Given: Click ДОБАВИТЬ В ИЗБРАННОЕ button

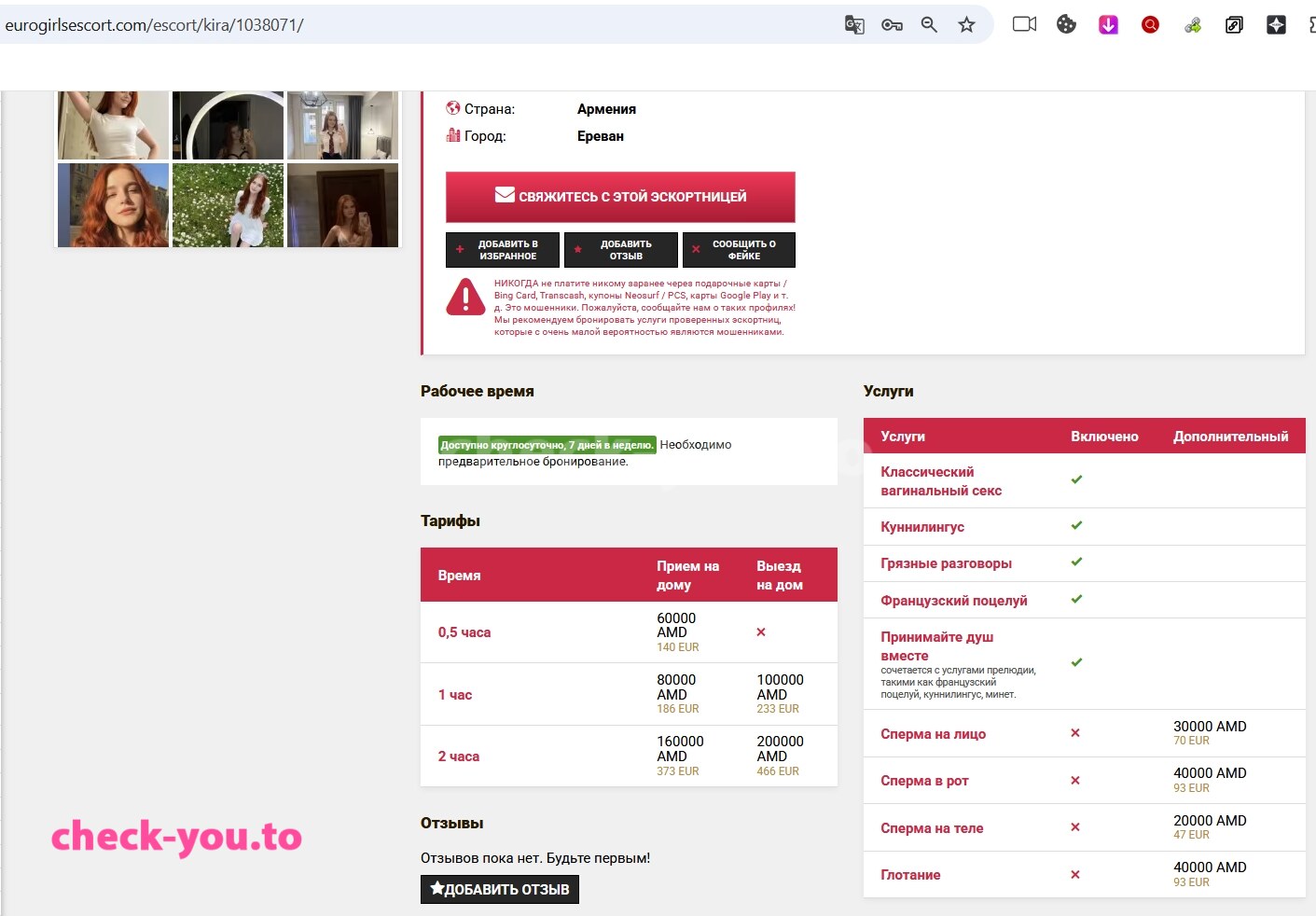Looking at the screenshot, I should [x=503, y=250].
